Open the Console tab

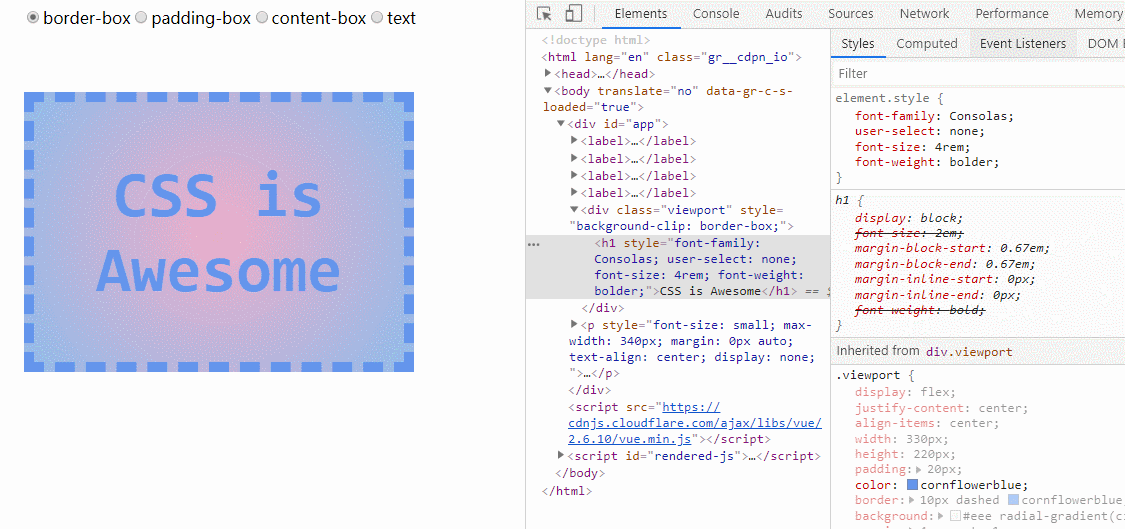point(715,14)
